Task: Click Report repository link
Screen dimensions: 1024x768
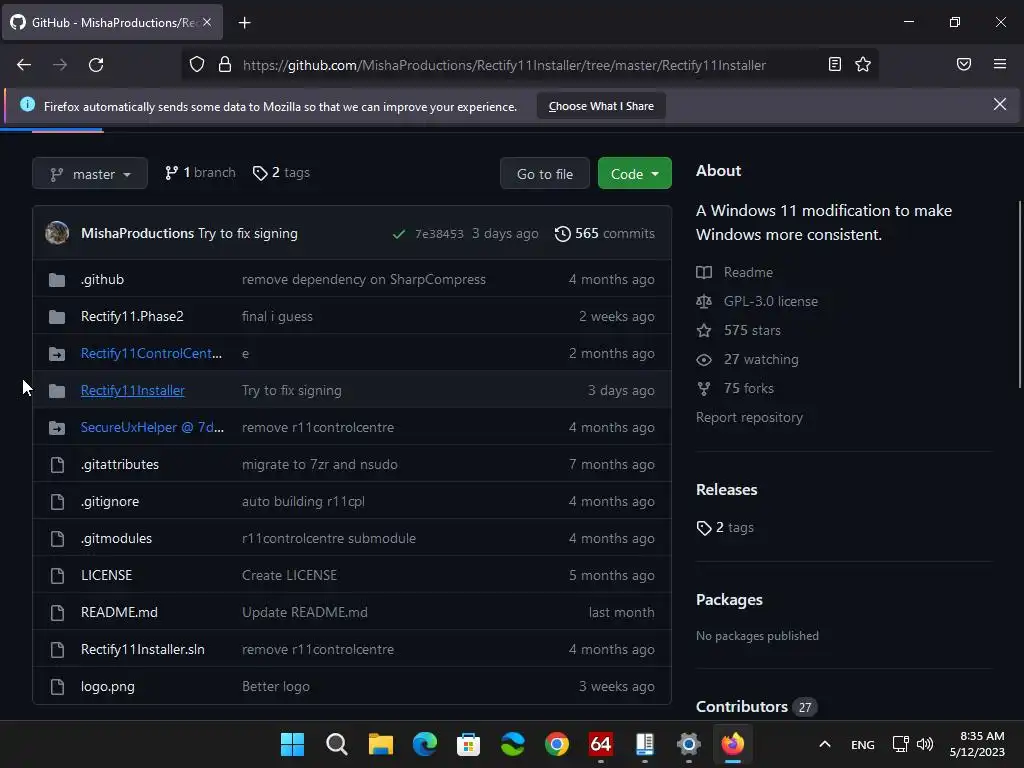Action: pyautogui.click(x=749, y=417)
